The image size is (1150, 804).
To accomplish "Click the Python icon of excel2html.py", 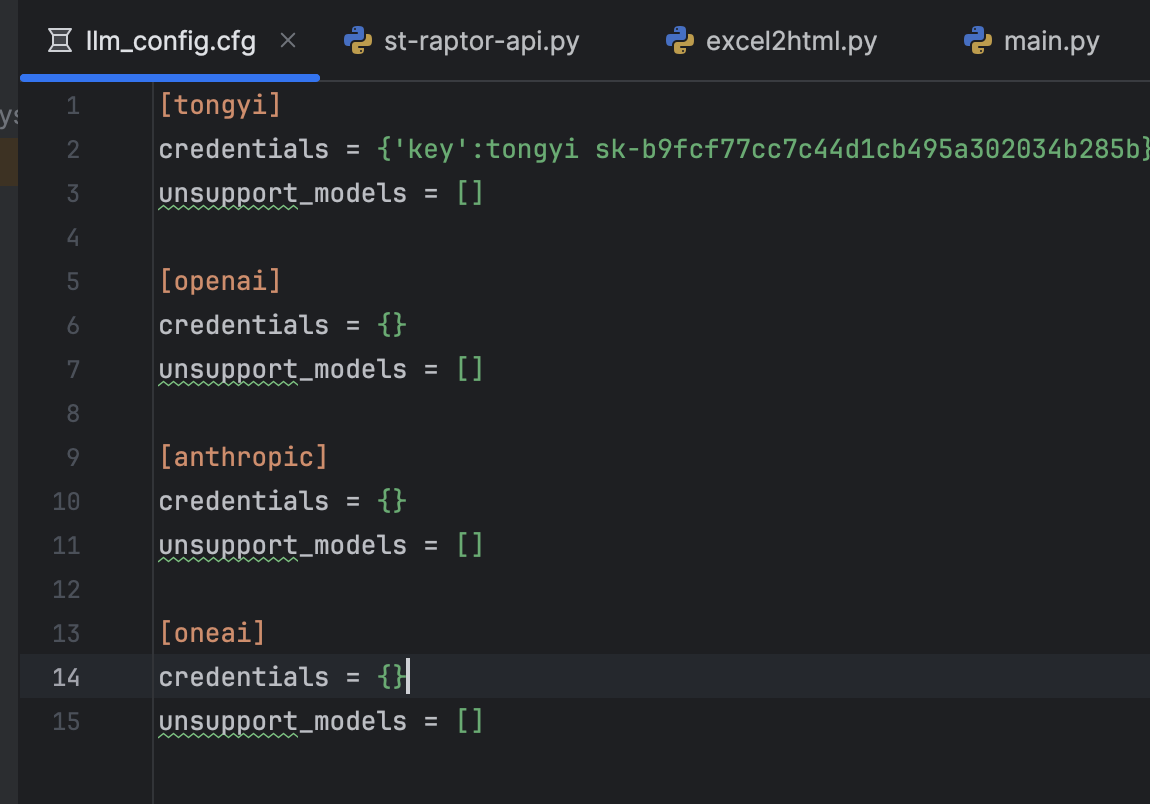I will point(680,40).
